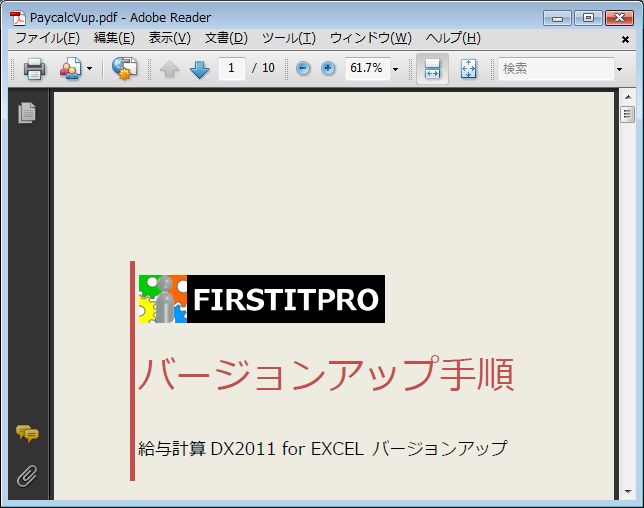Screen dimensions: 644x508
Task: Open the 表示(V) menu
Action: click(x=170, y=38)
